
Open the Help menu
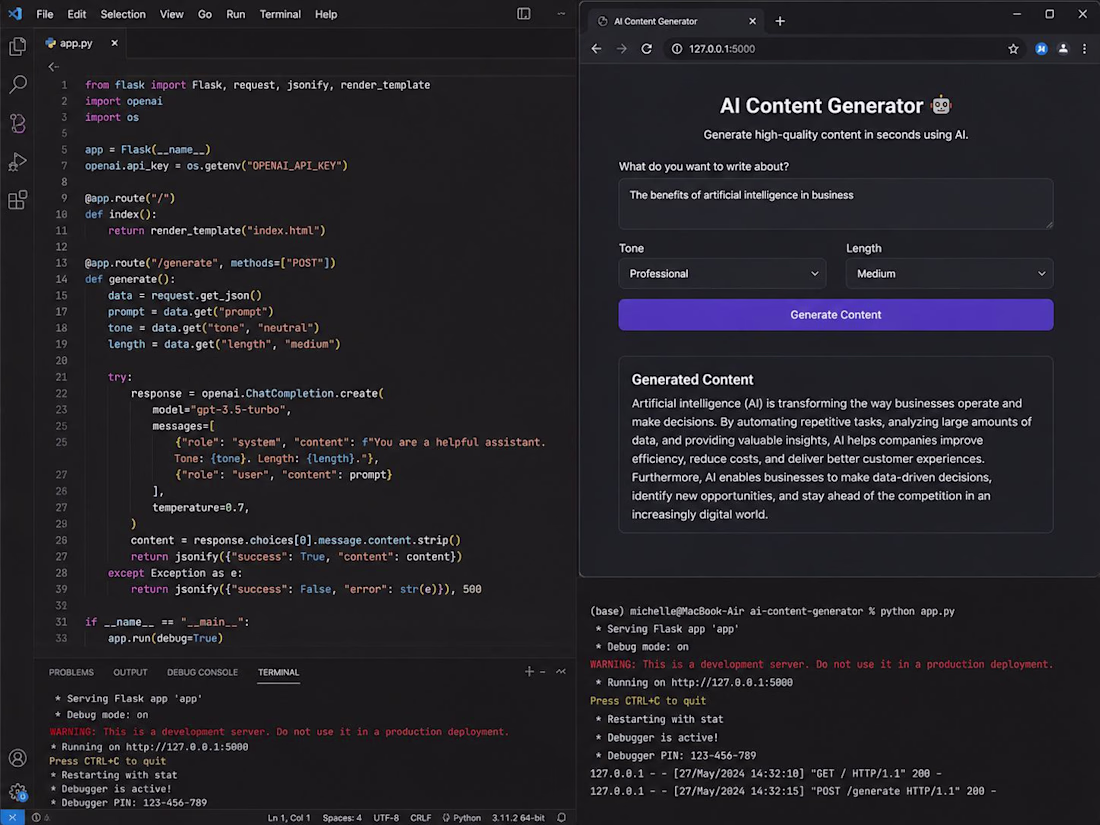pos(326,14)
